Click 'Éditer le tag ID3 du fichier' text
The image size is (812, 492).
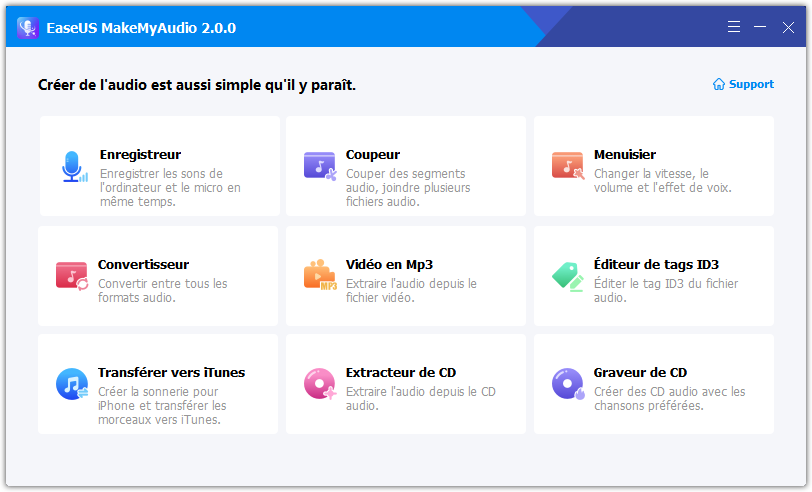pos(666,291)
